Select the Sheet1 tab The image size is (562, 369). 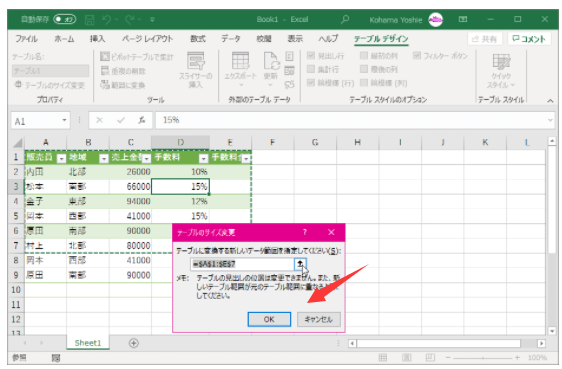[x=88, y=343]
